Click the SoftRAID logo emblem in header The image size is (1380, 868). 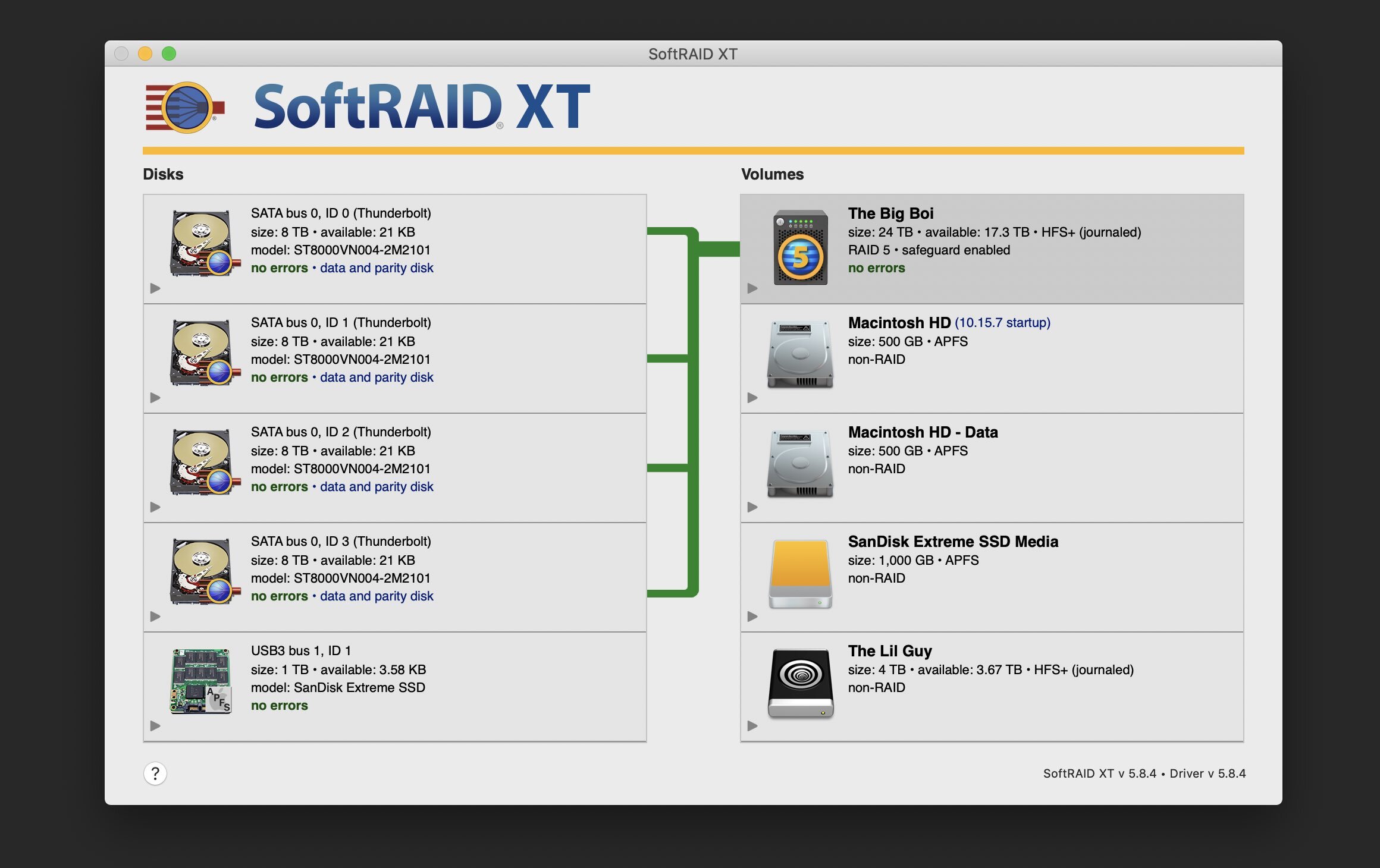click(x=185, y=108)
